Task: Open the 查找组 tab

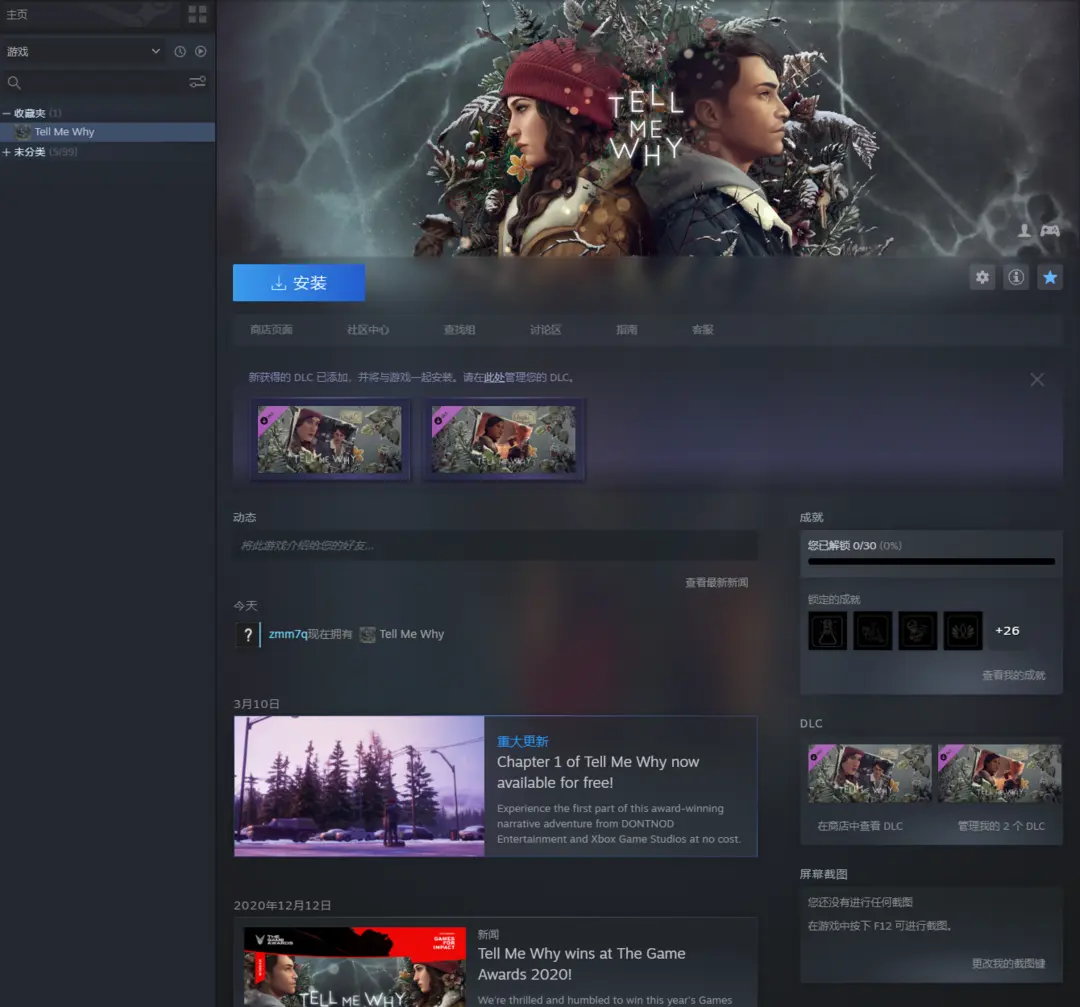Action: [459, 330]
